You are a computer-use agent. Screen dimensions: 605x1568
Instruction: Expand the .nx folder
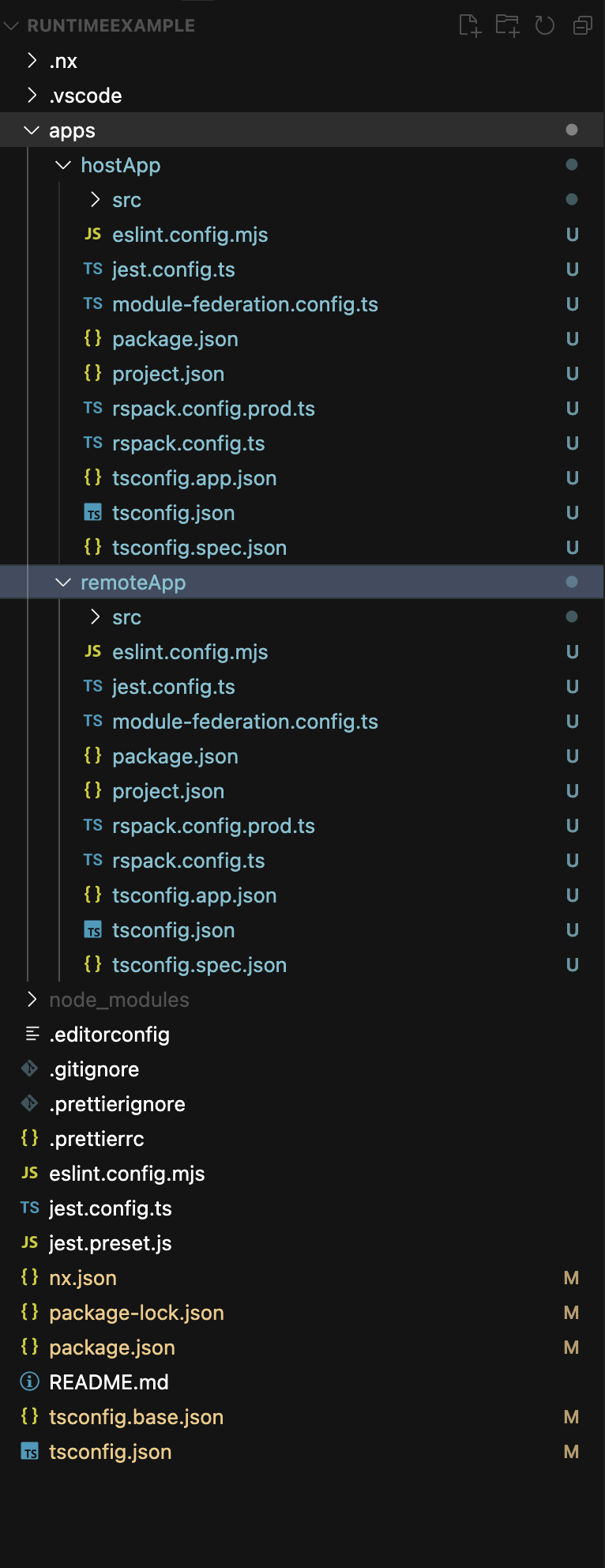pyautogui.click(x=32, y=61)
